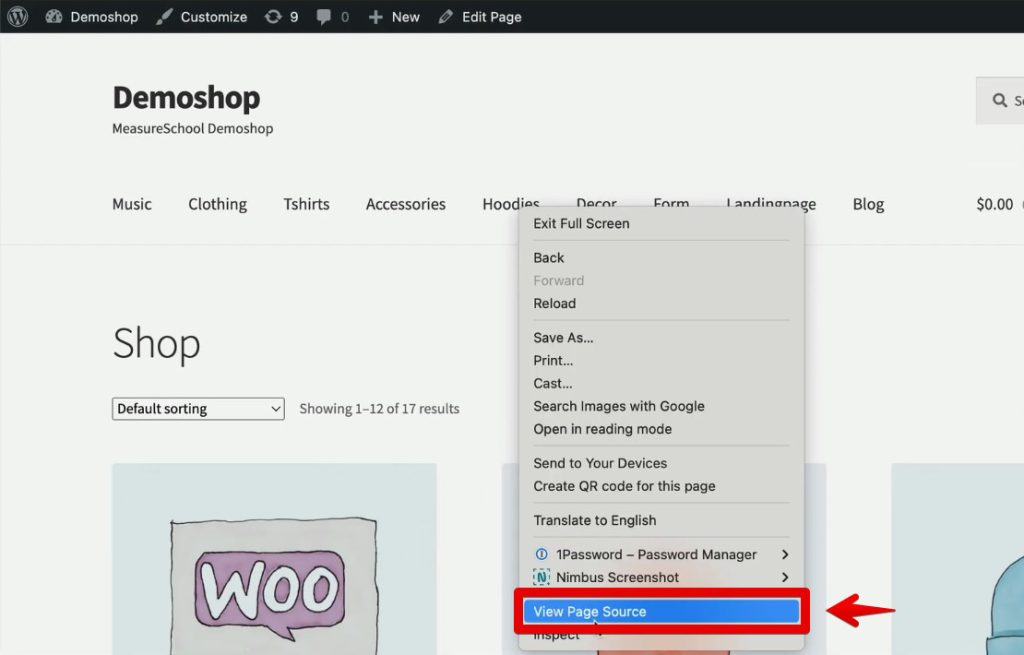Click the Shop page heading
This screenshot has height=655, width=1024.
tap(156, 343)
